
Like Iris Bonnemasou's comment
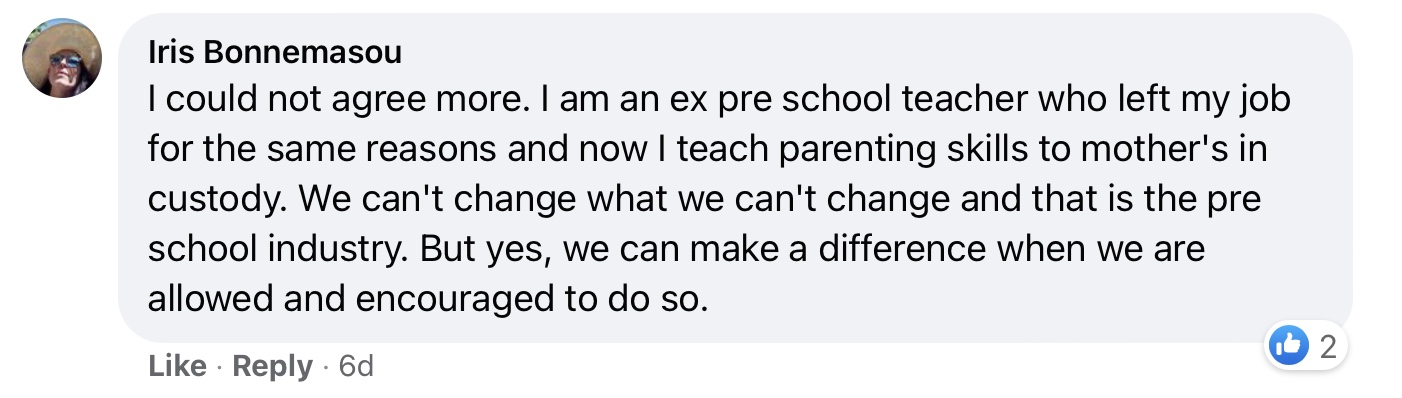pyautogui.click(x=177, y=367)
